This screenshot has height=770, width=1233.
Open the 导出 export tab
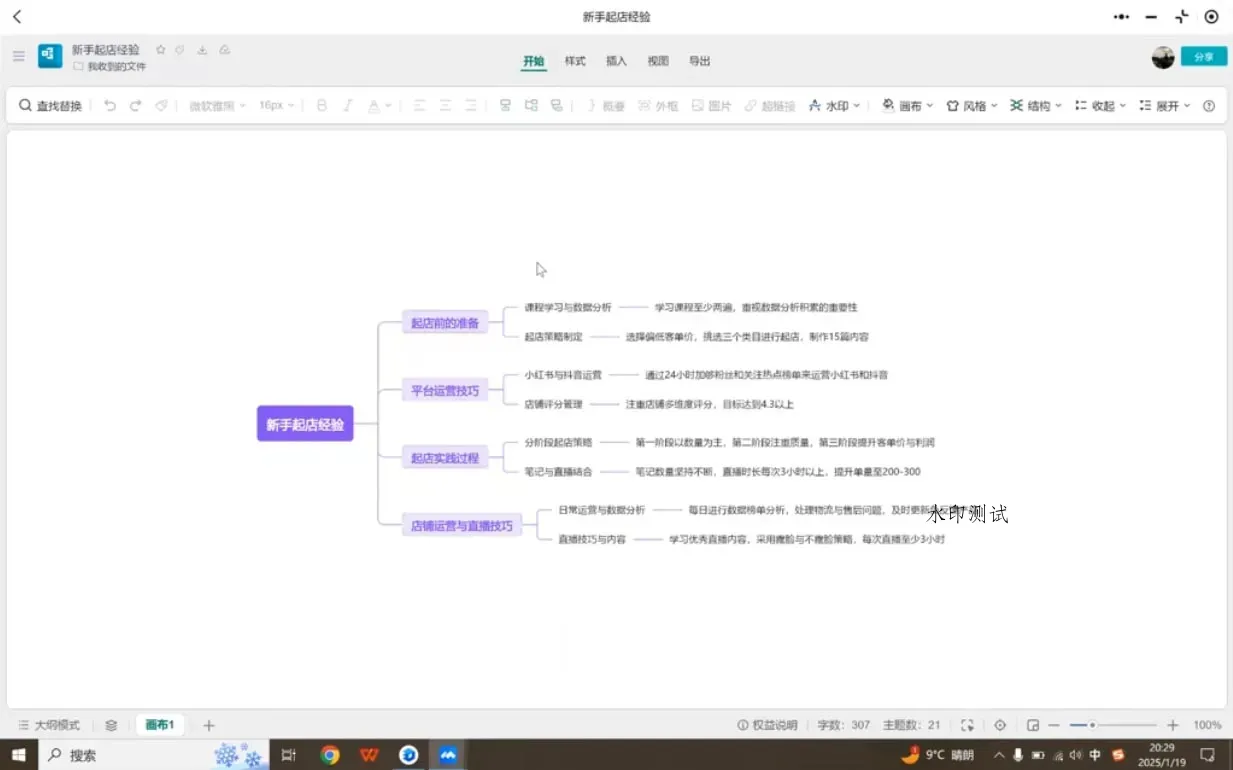699,61
